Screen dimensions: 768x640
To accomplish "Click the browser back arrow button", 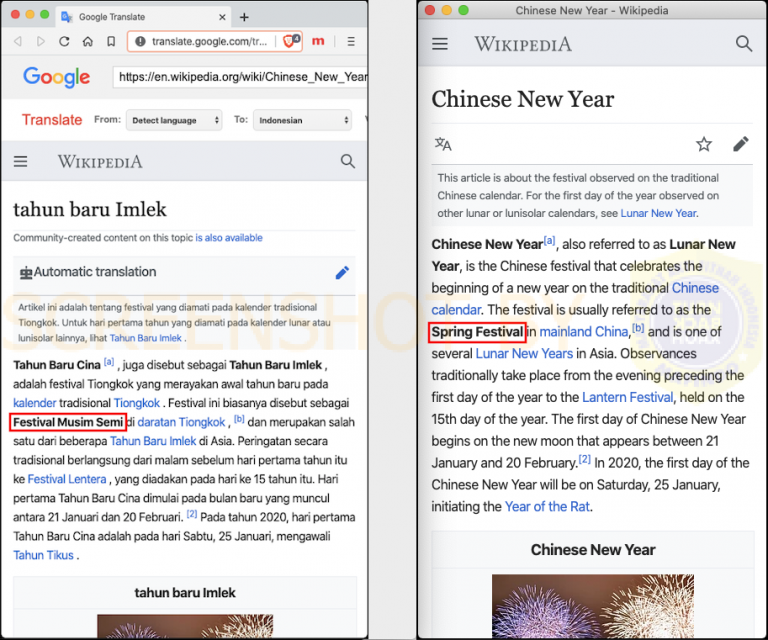I will [x=18, y=42].
